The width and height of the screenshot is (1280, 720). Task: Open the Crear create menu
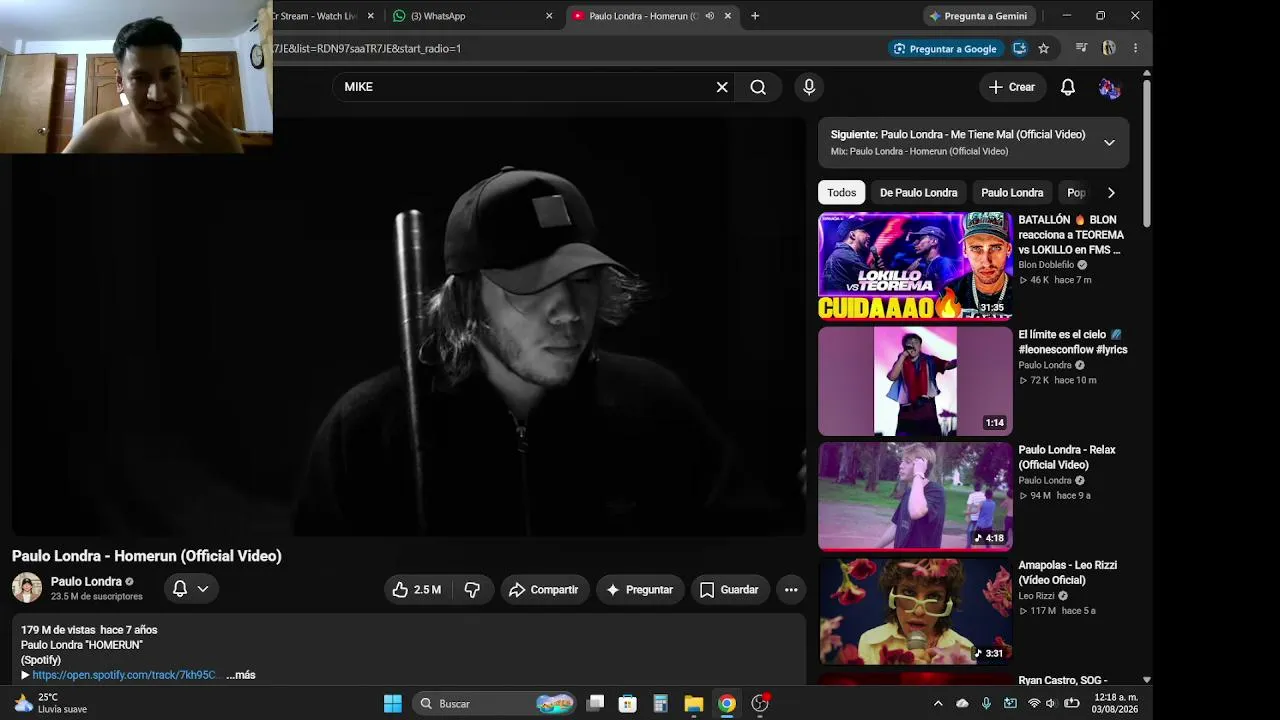1012,87
